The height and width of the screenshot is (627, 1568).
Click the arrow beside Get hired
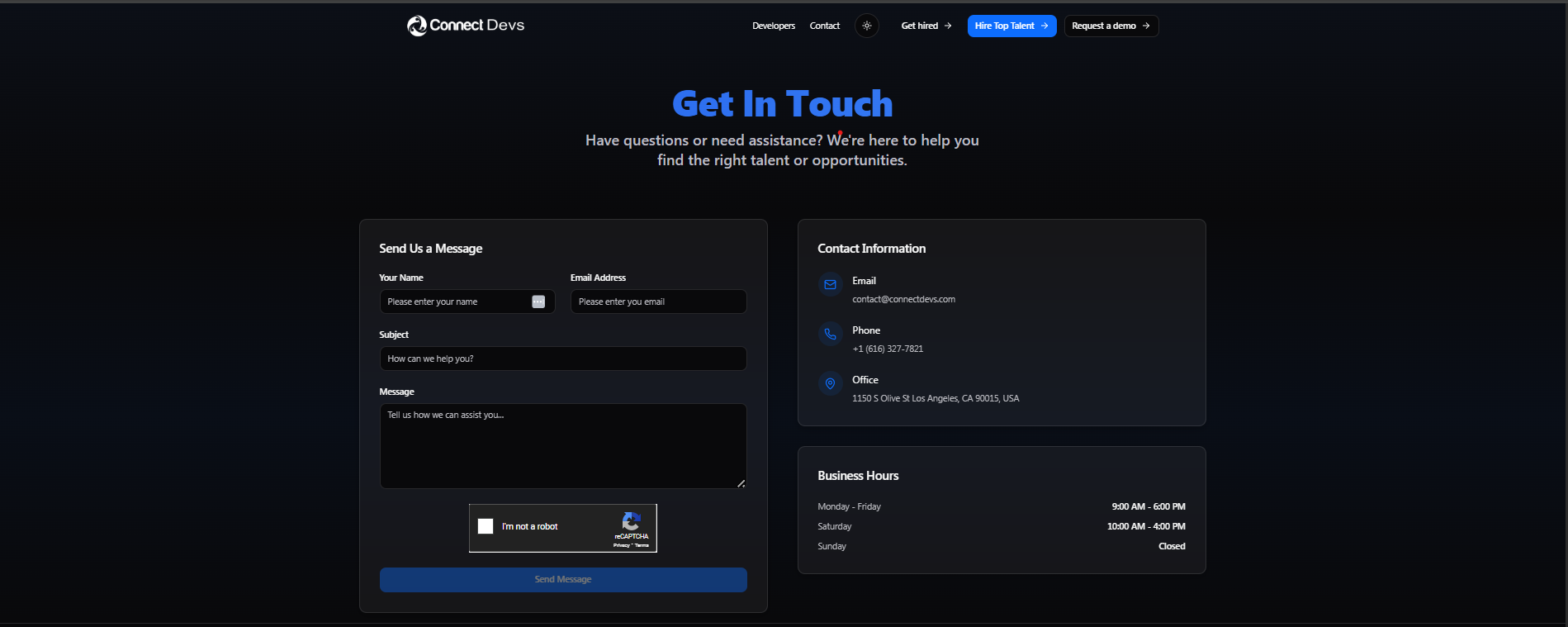point(948,26)
